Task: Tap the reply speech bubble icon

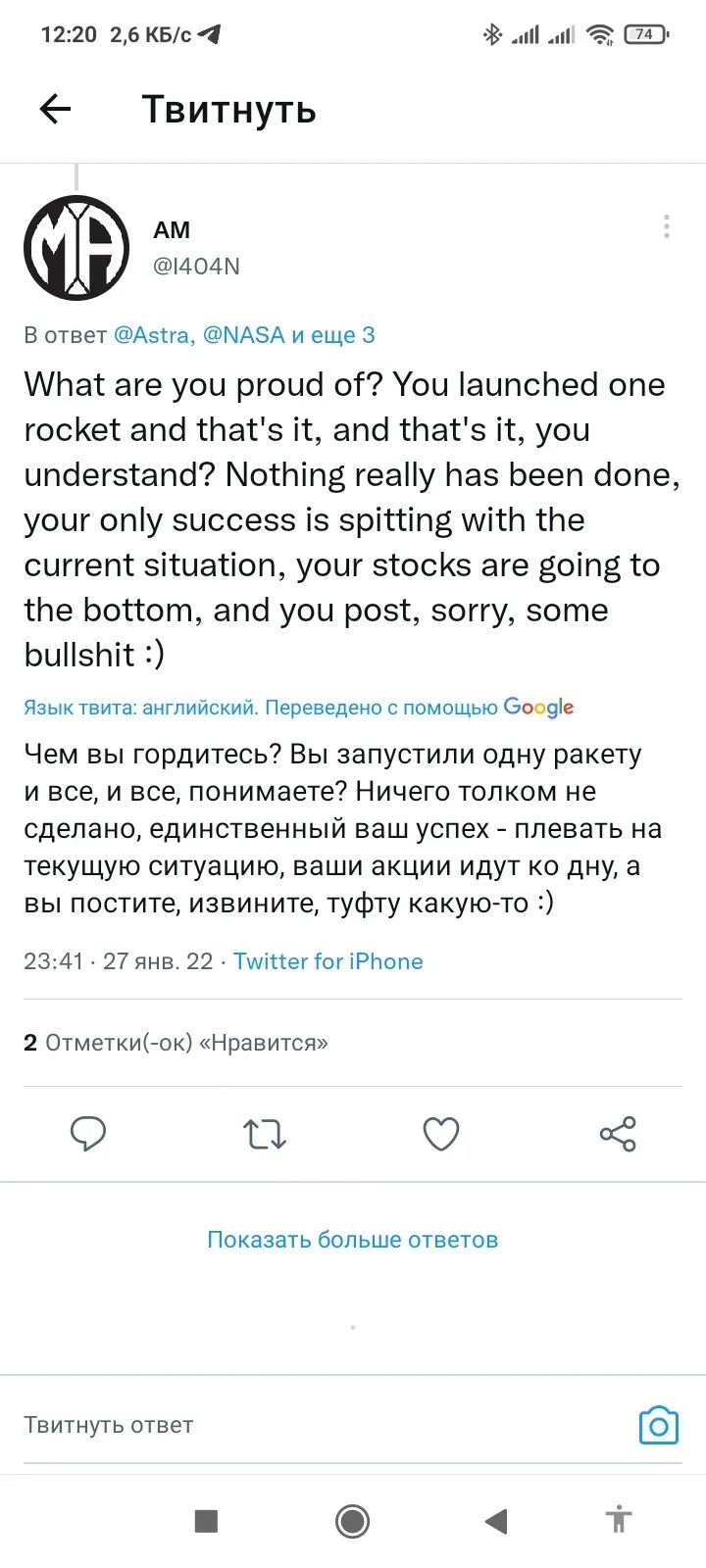Action: tap(88, 1134)
